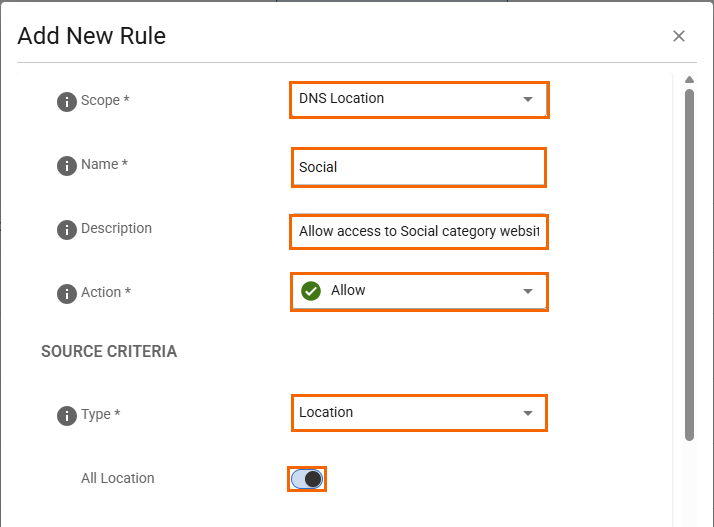Click the info icon beside Type
714x527 pixels.
pos(67,415)
